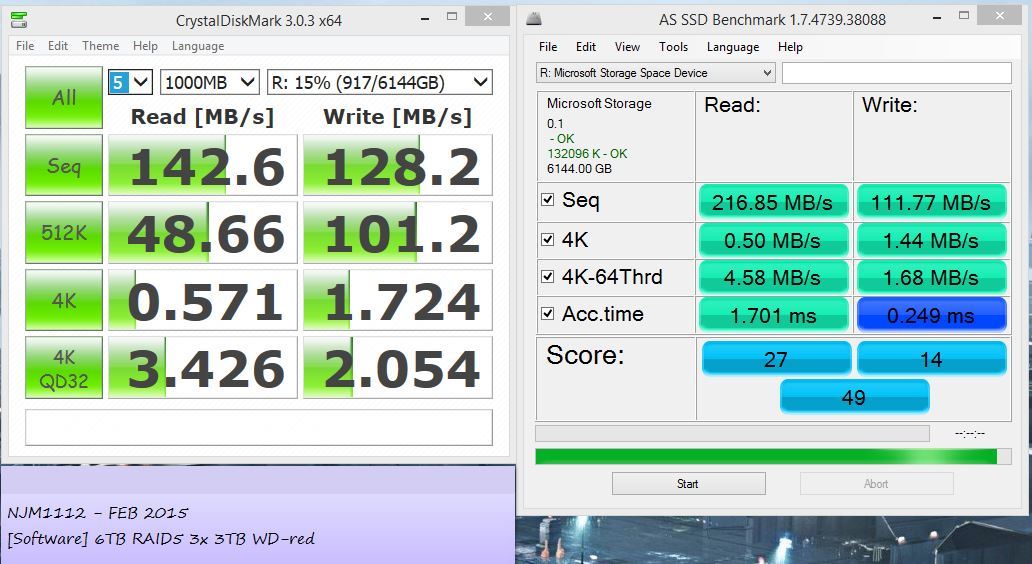The height and width of the screenshot is (564, 1032).
Task: Click the green benchmark progress bar
Action: coord(766,456)
